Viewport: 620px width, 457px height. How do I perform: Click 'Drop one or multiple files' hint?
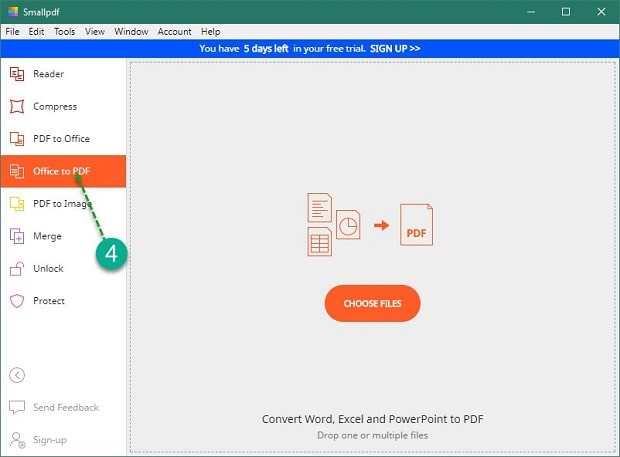point(372,435)
